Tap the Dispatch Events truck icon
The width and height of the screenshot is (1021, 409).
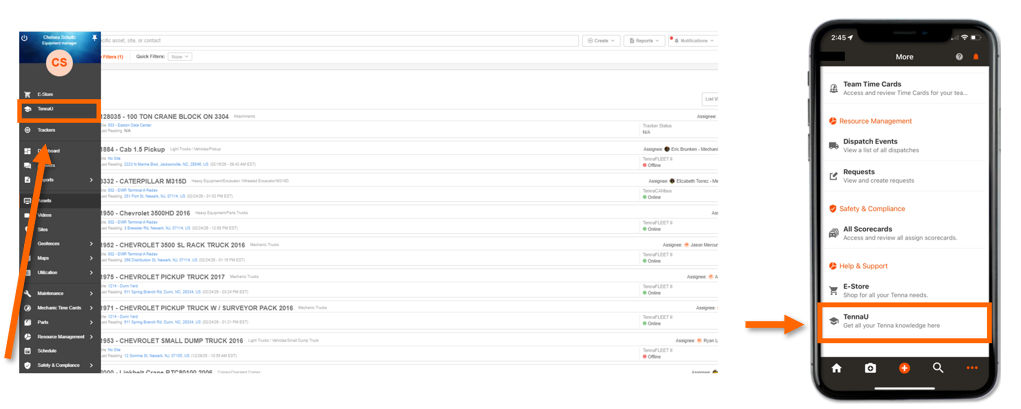(833, 146)
